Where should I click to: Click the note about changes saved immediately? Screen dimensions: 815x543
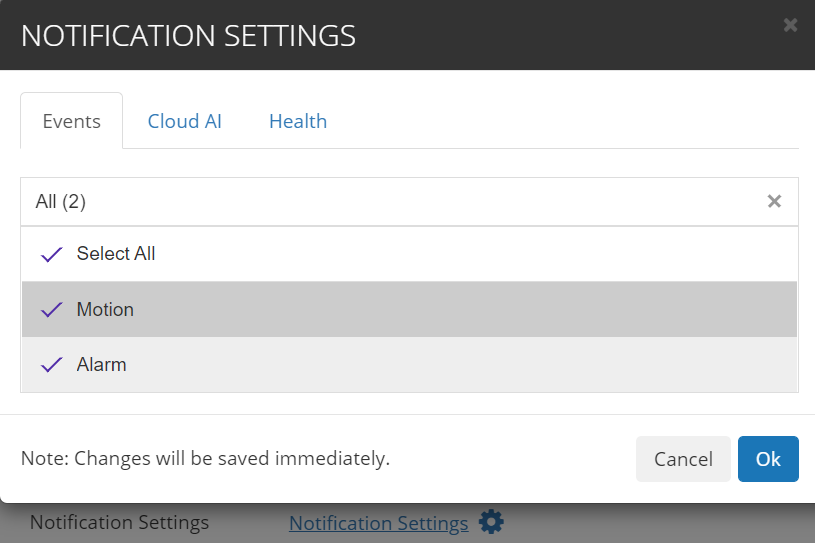tap(205, 459)
